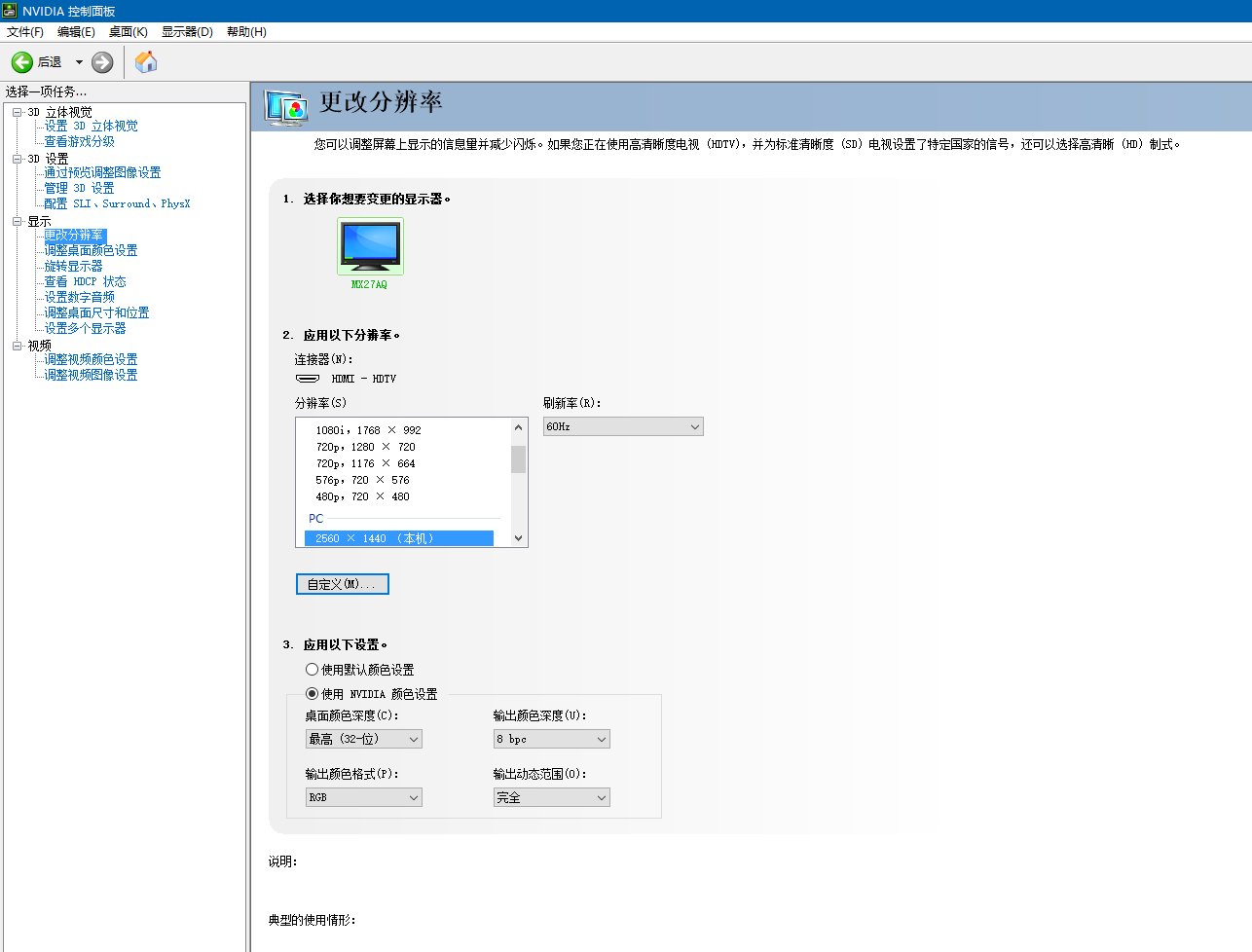Click the NVIDIA Control Panel title icon
The height and width of the screenshot is (952, 1252).
click(x=10, y=11)
